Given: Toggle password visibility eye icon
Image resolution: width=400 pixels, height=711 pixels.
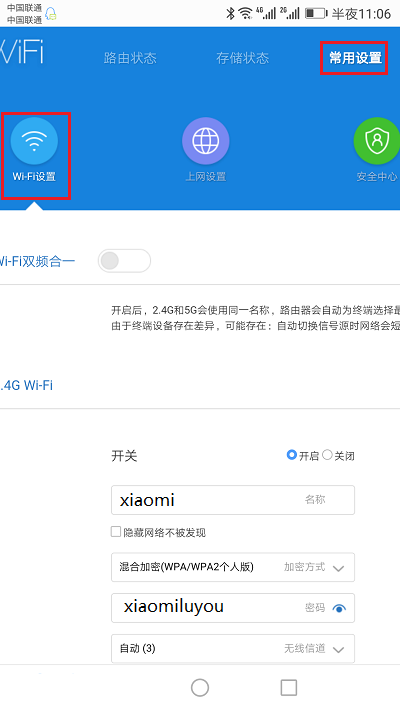Looking at the screenshot, I should [x=339, y=608].
